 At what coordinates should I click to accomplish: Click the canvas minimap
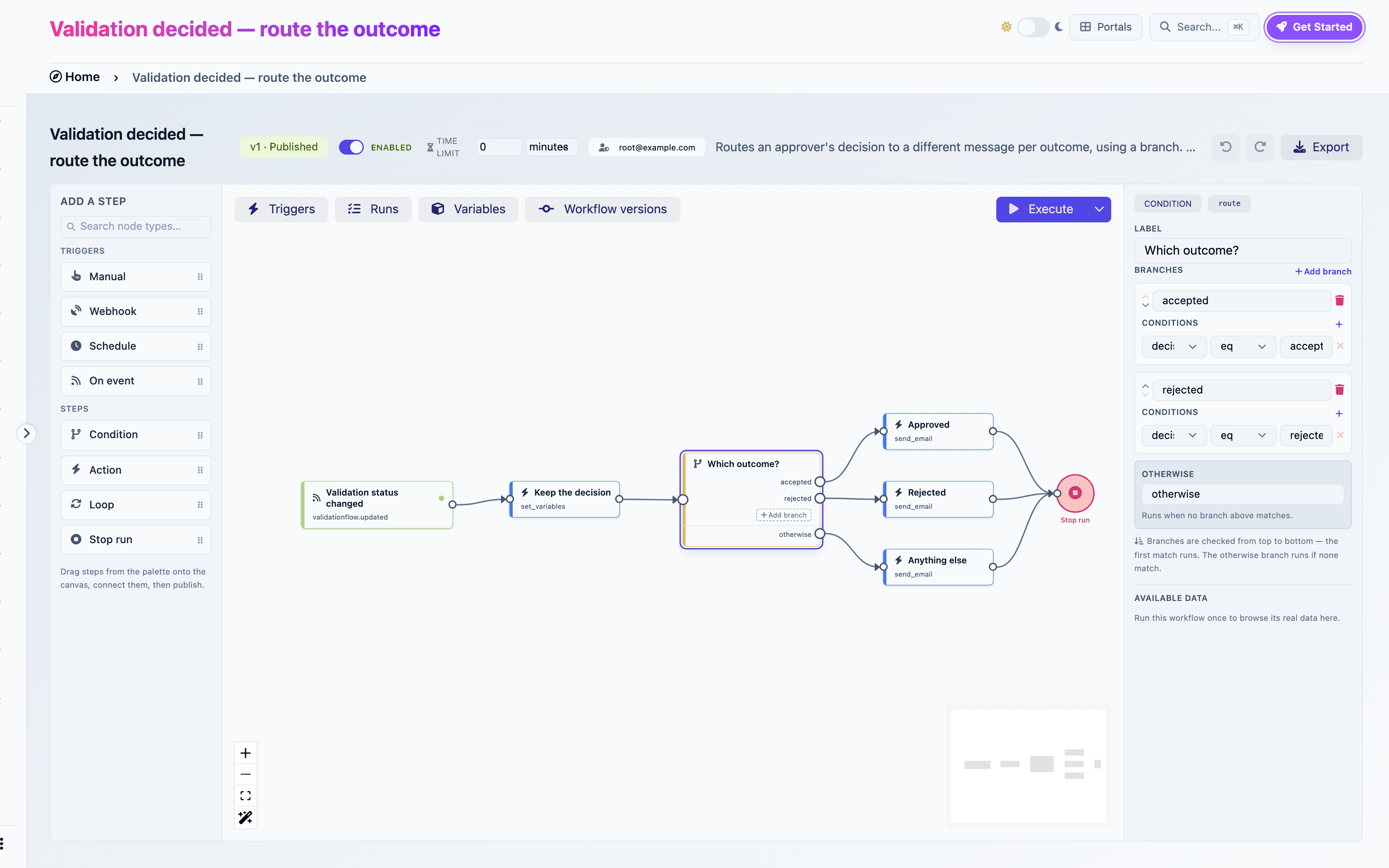1028,766
